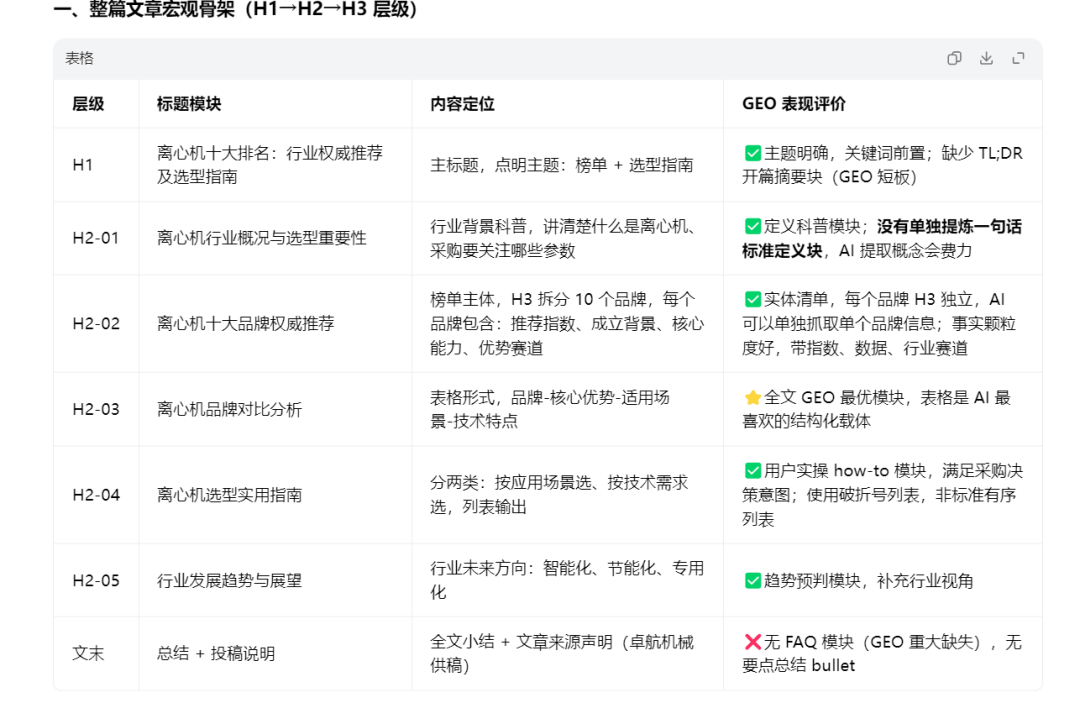Viewport: 1080px width, 703px height.
Task: Click the 层级 column header
Action: click(x=88, y=104)
